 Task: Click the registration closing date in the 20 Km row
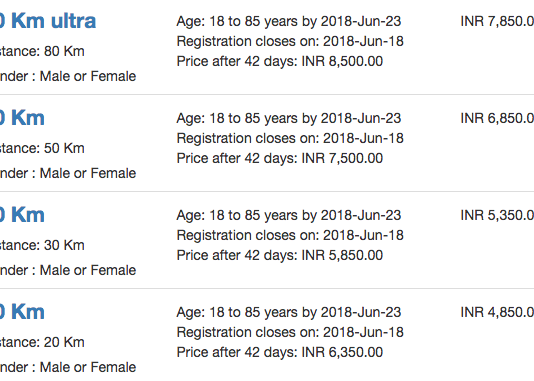pos(290,333)
